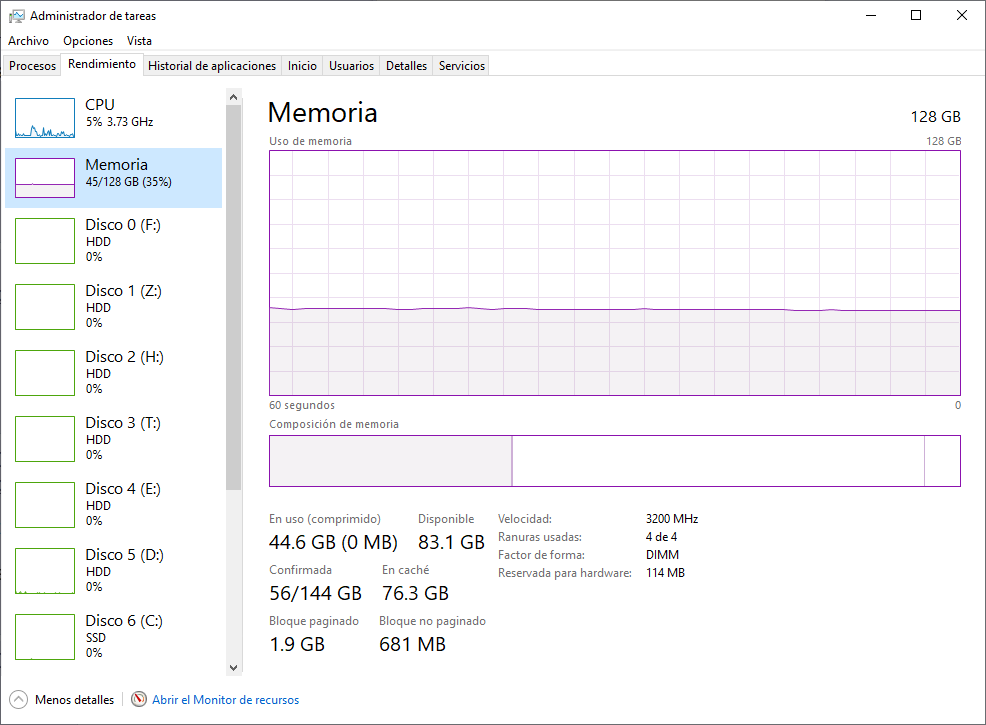Click the '76.3 GB' En caché value

[416, 593]
